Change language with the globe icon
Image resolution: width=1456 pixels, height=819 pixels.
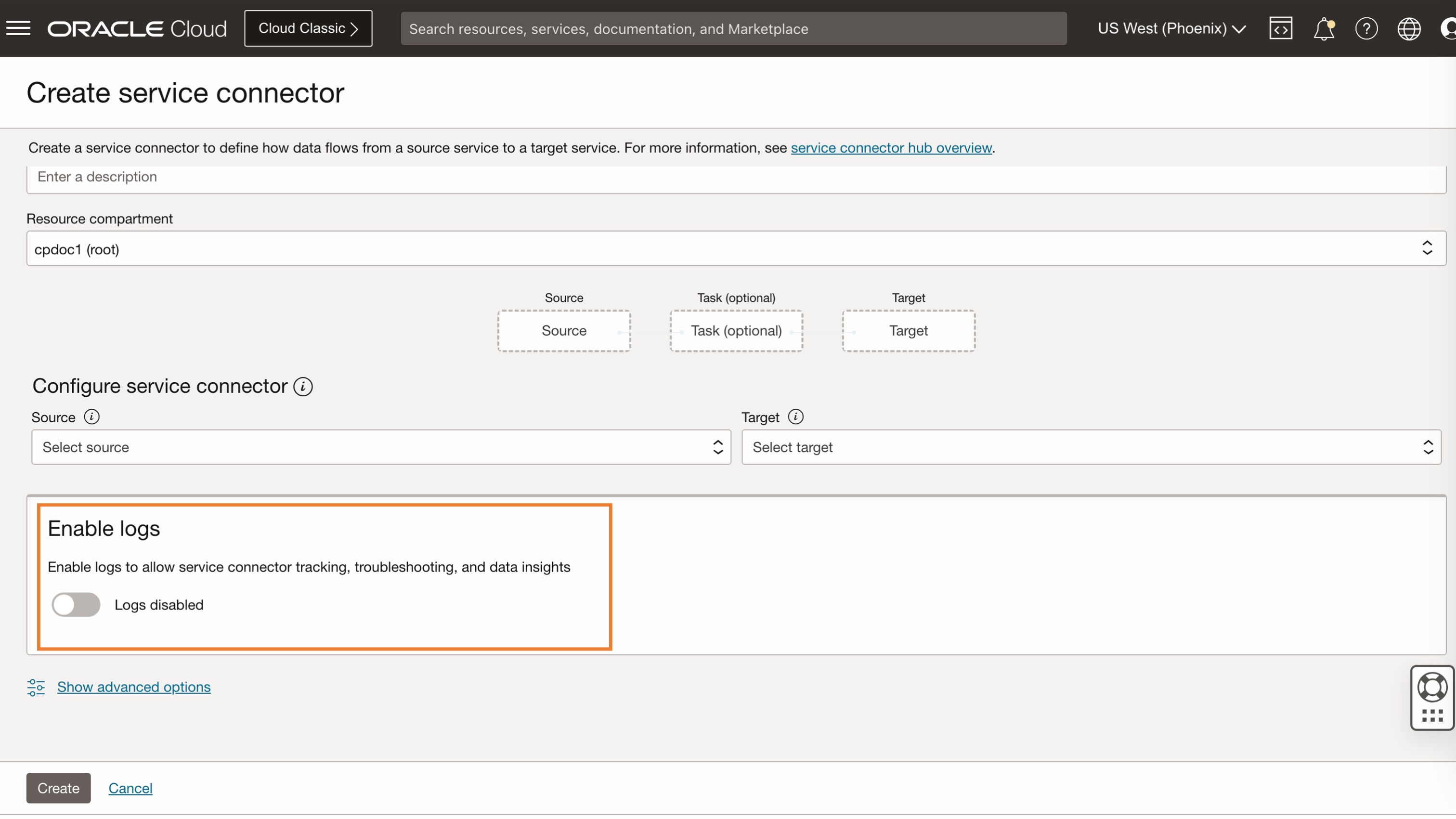coord(1409,28)
